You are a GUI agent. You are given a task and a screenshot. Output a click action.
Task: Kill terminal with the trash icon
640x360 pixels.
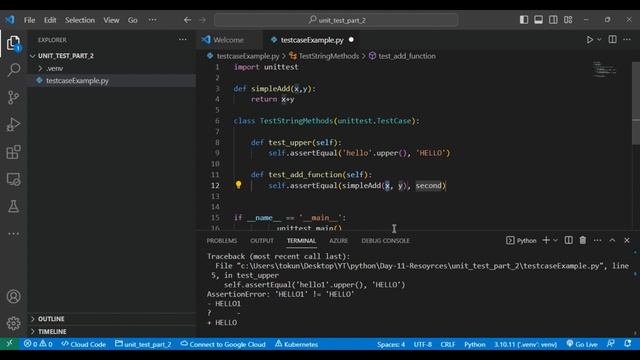point(583,240)
